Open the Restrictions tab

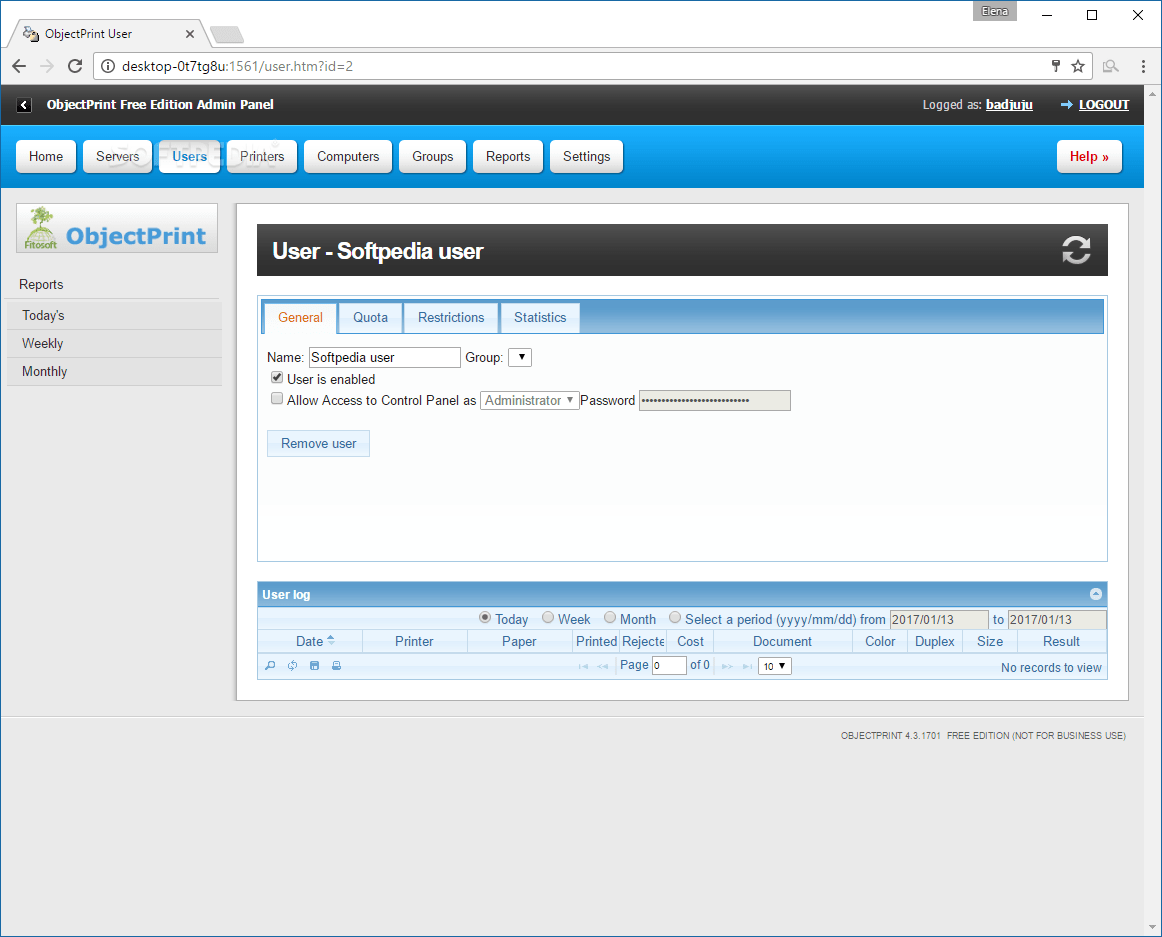click(451, 317)
